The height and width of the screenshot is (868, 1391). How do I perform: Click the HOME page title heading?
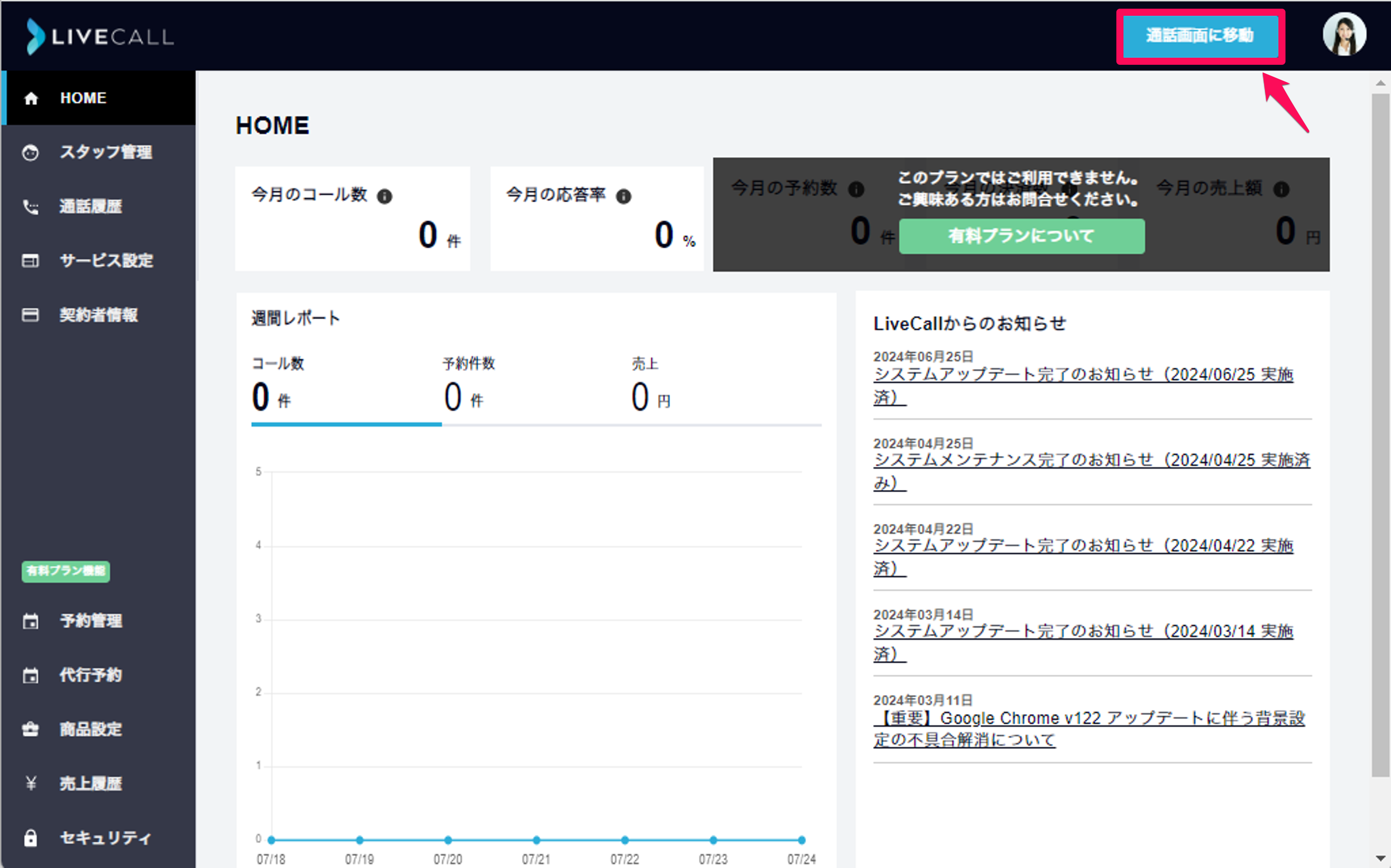tap(273, 126)
